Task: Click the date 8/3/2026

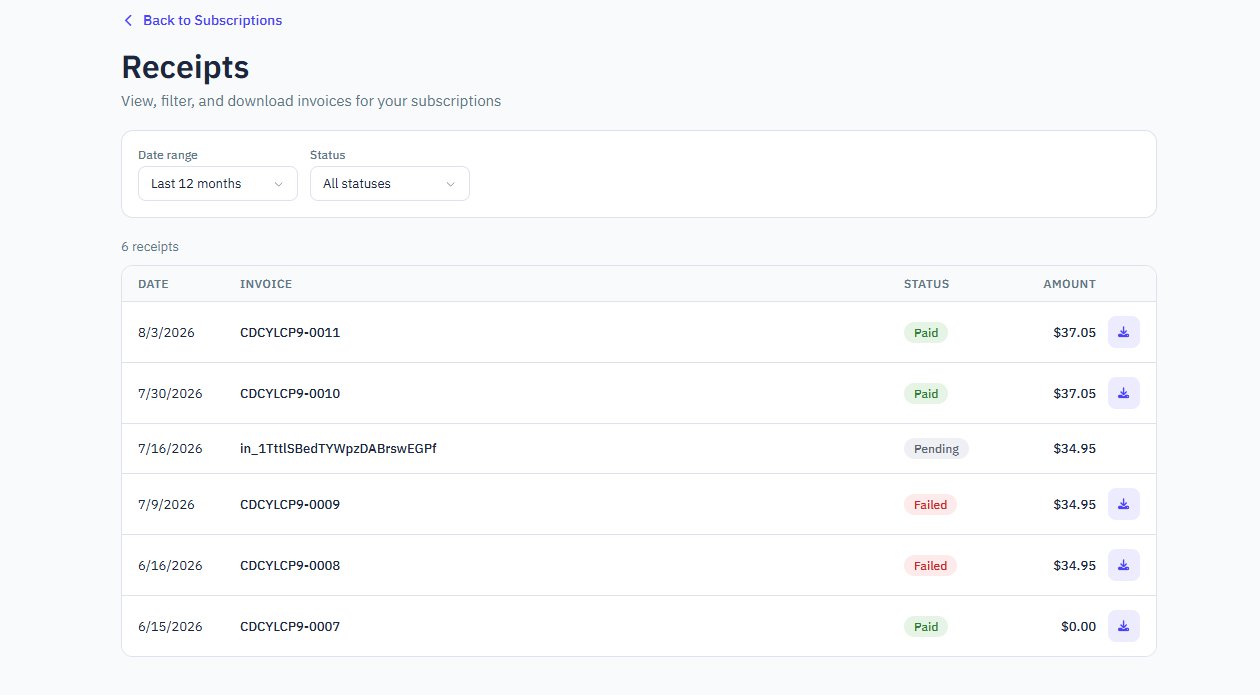Action: [166, 332]
